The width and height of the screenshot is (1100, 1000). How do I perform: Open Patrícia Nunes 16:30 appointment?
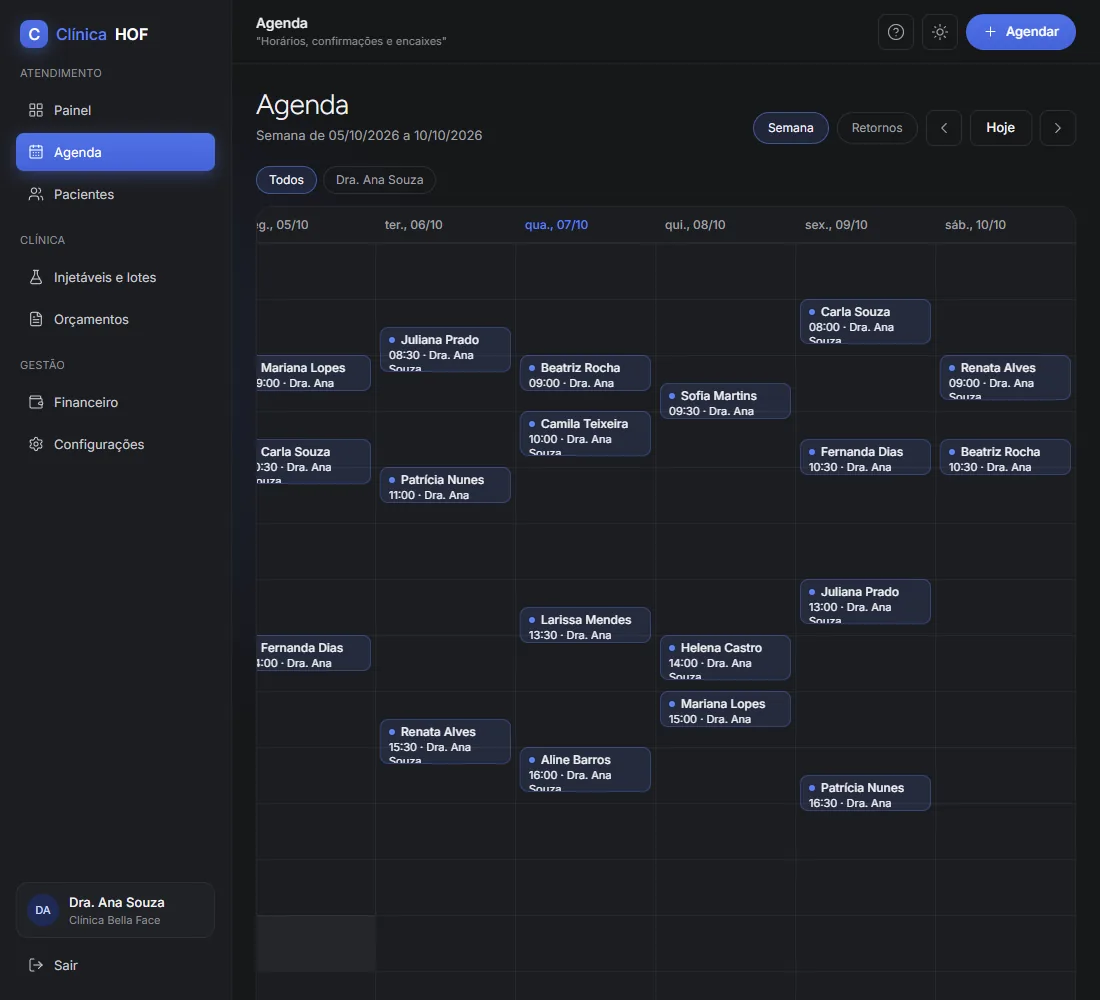[x=866, y=794]
